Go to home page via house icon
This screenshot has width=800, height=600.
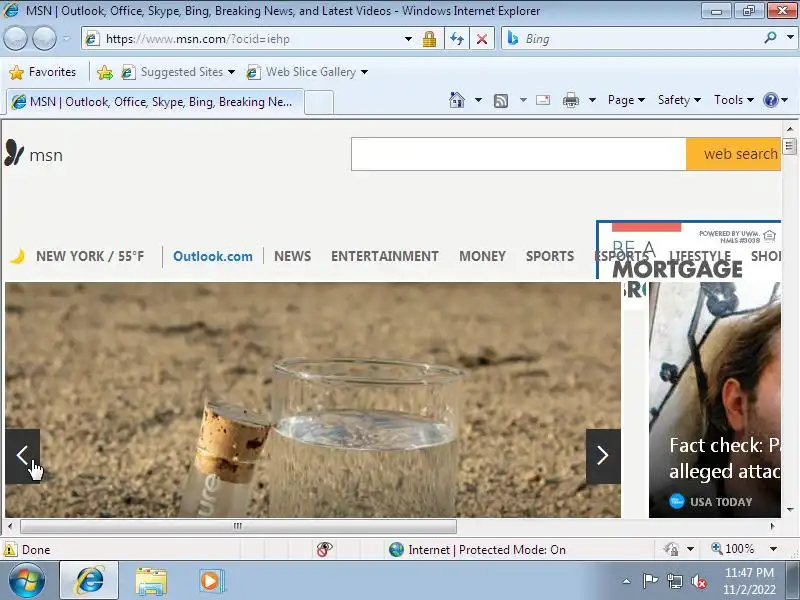point(457,100)
